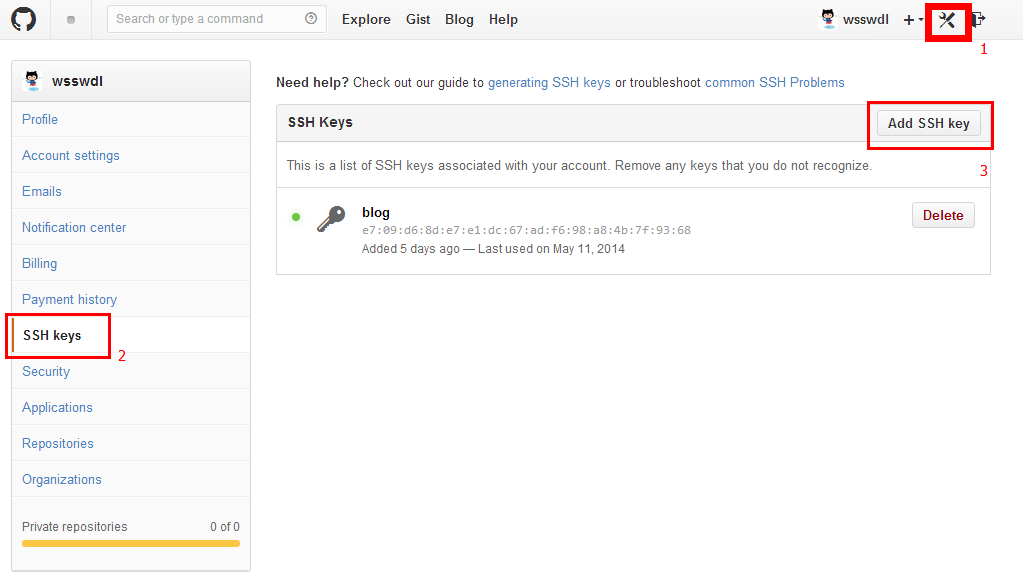Click the key icon beside blog
The height and width of the screenshot is (581, 1023).
point(331,220)
